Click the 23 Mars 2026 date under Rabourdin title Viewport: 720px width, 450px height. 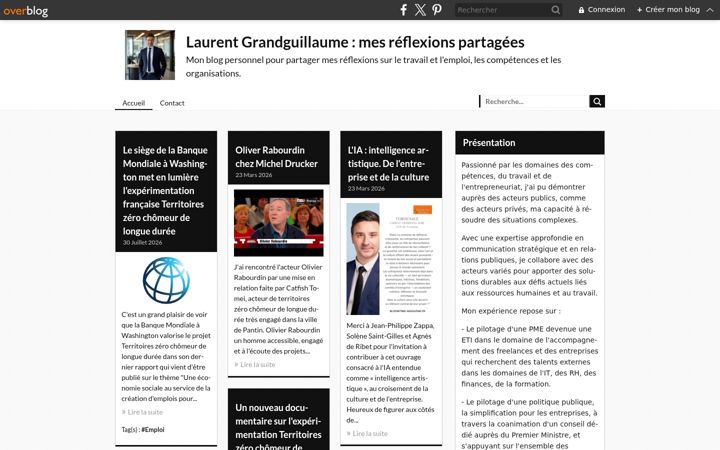pyautogui.click(x=253, y=175)
